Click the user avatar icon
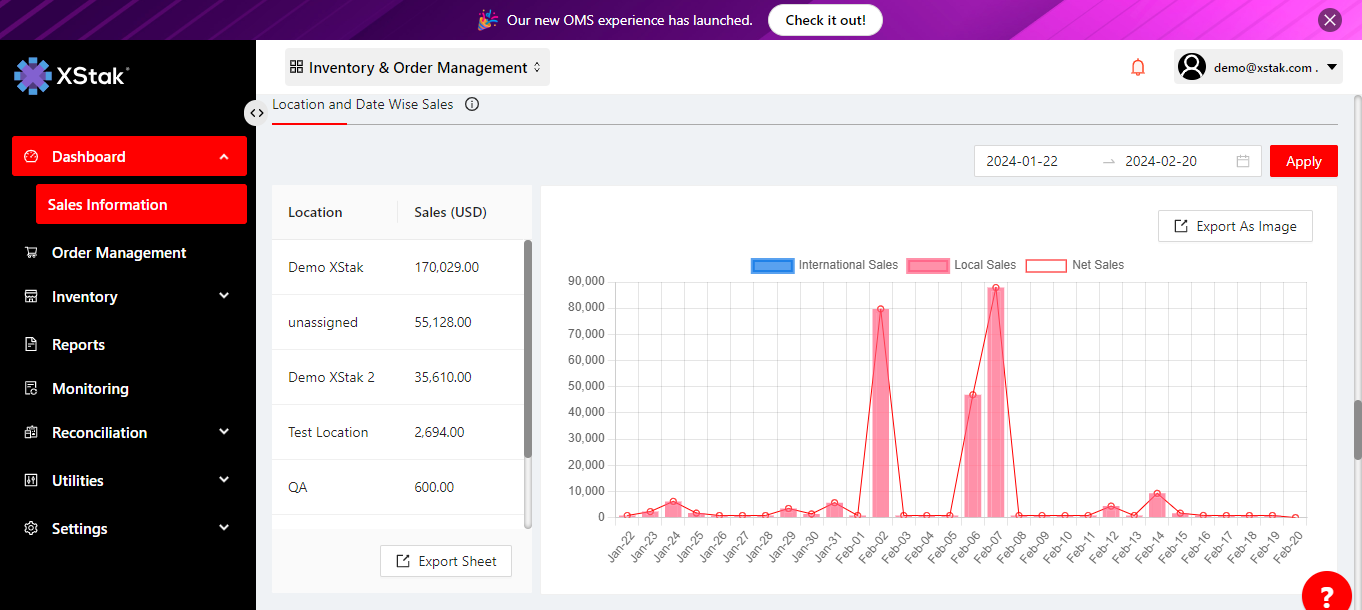Viewport: 1362px width, 610px height. click(1191, 67)
